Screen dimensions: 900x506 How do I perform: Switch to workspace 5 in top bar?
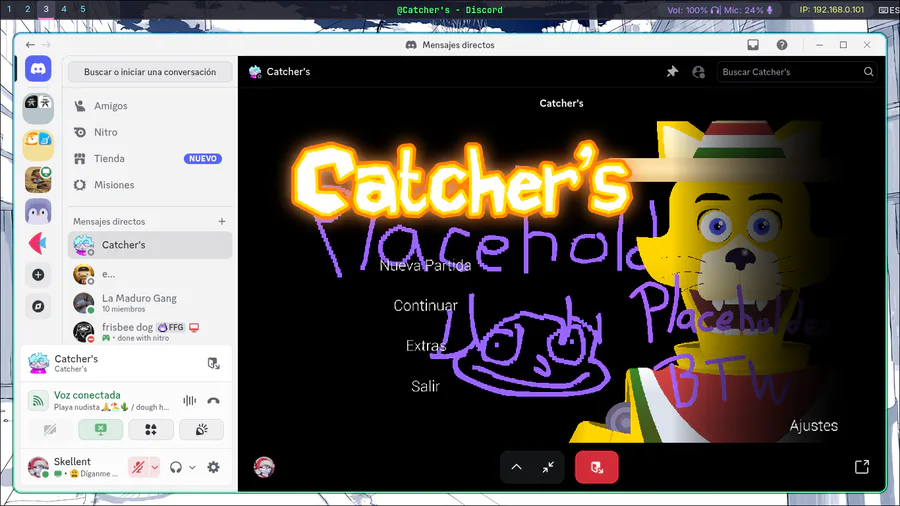click(83, 9)
